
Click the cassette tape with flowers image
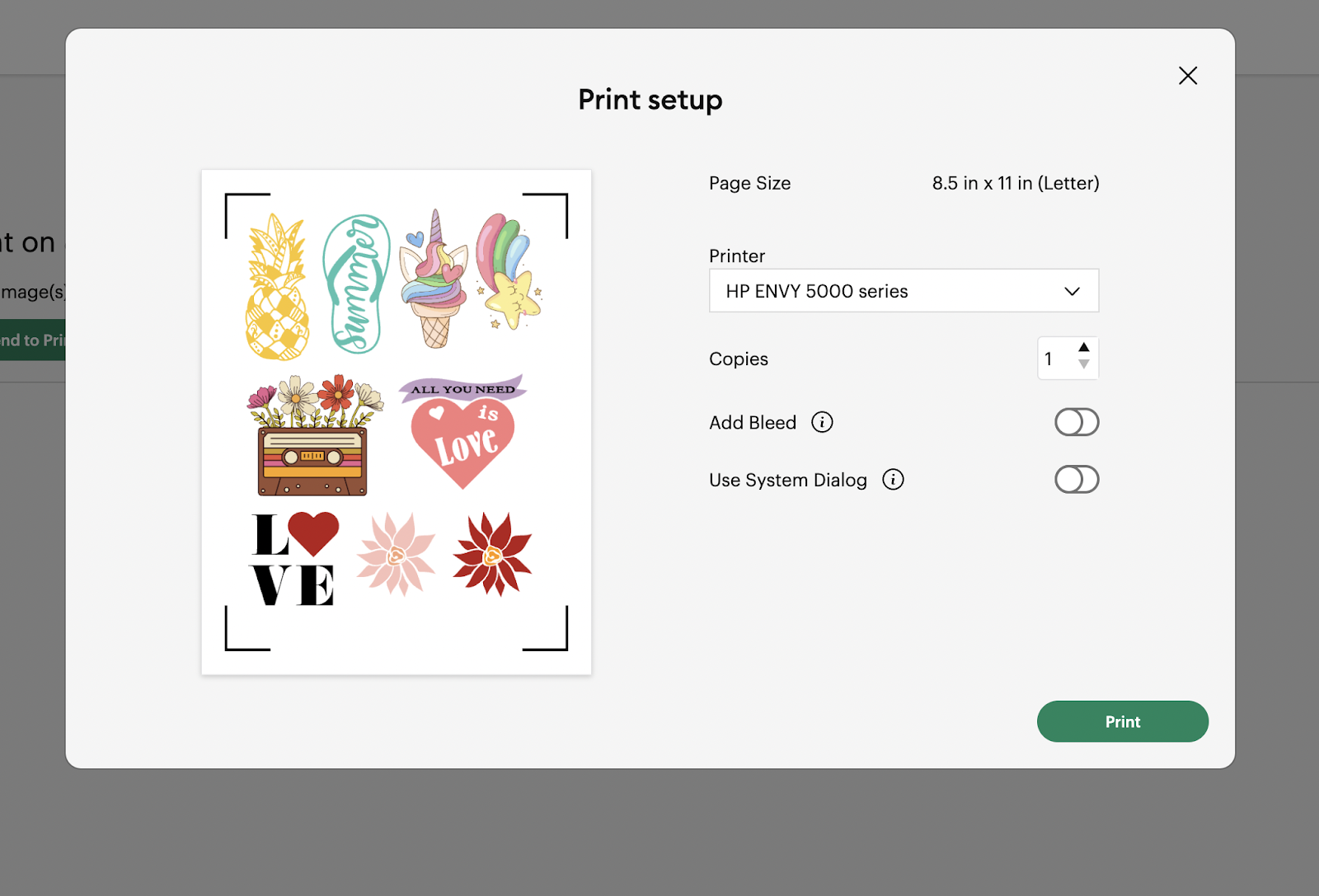313,436
